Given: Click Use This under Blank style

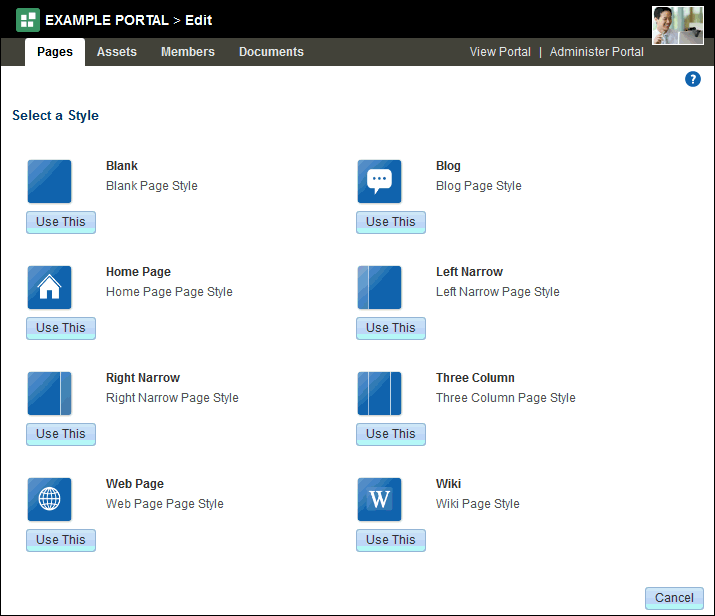Looking at the screenshot, I should click(x=61, y=222).
